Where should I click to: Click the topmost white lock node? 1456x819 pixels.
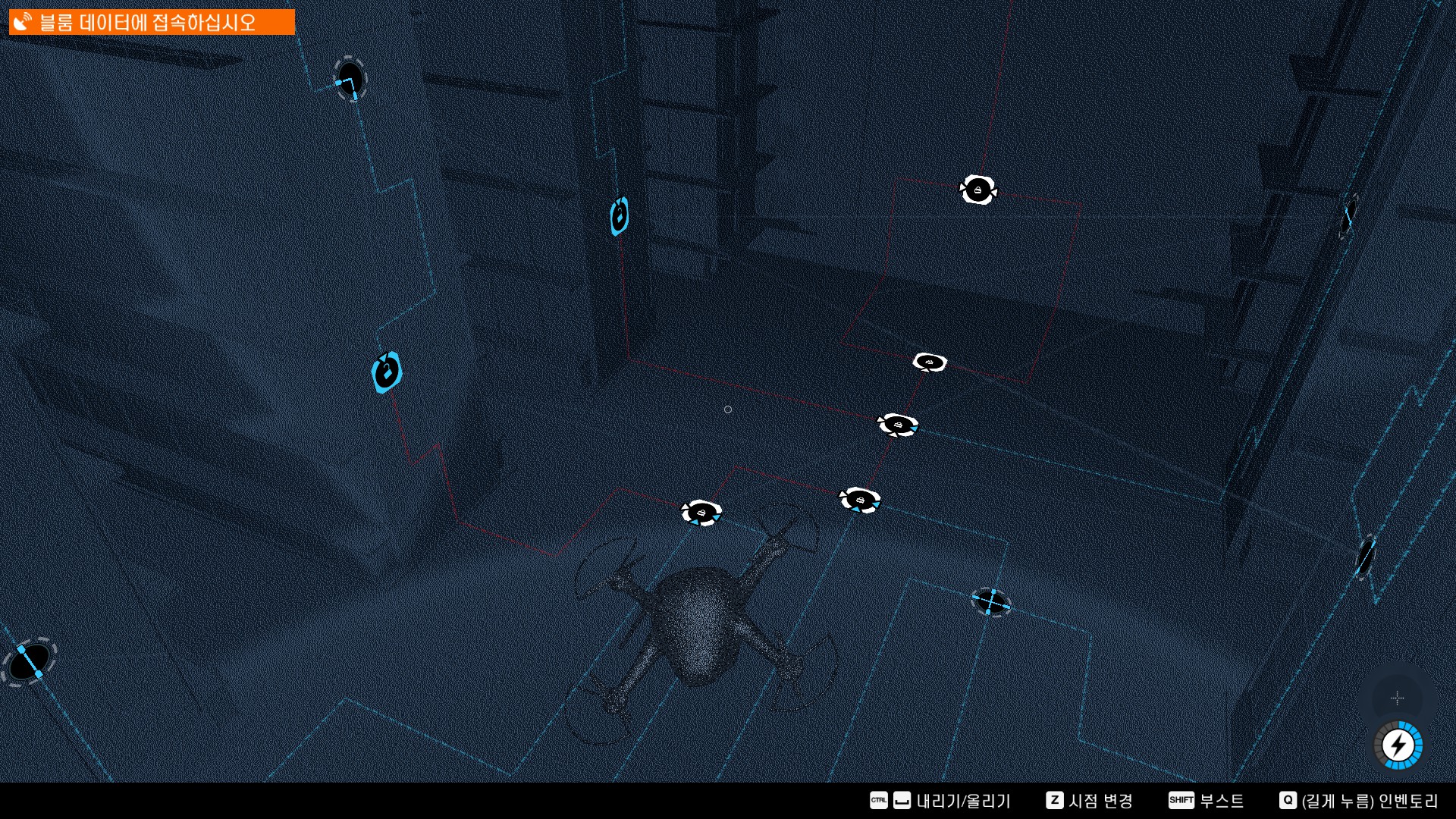(977, 190)
